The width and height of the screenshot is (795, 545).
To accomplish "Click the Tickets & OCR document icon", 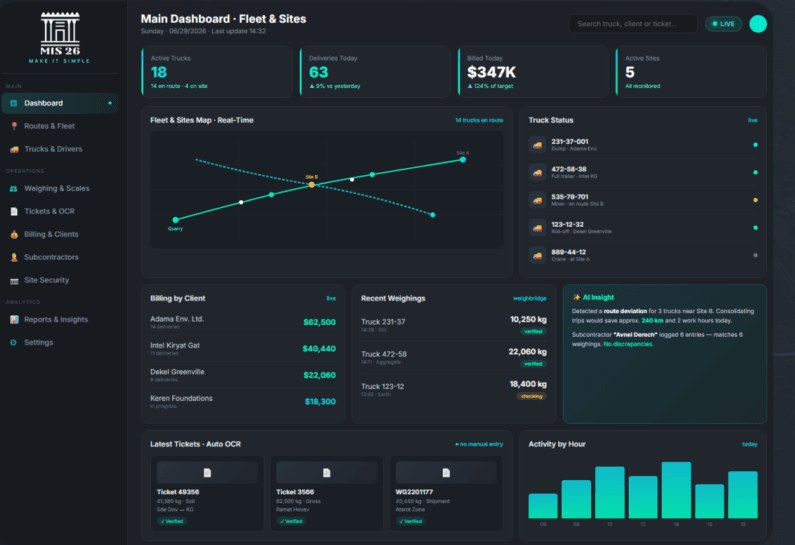I will 14,211.
